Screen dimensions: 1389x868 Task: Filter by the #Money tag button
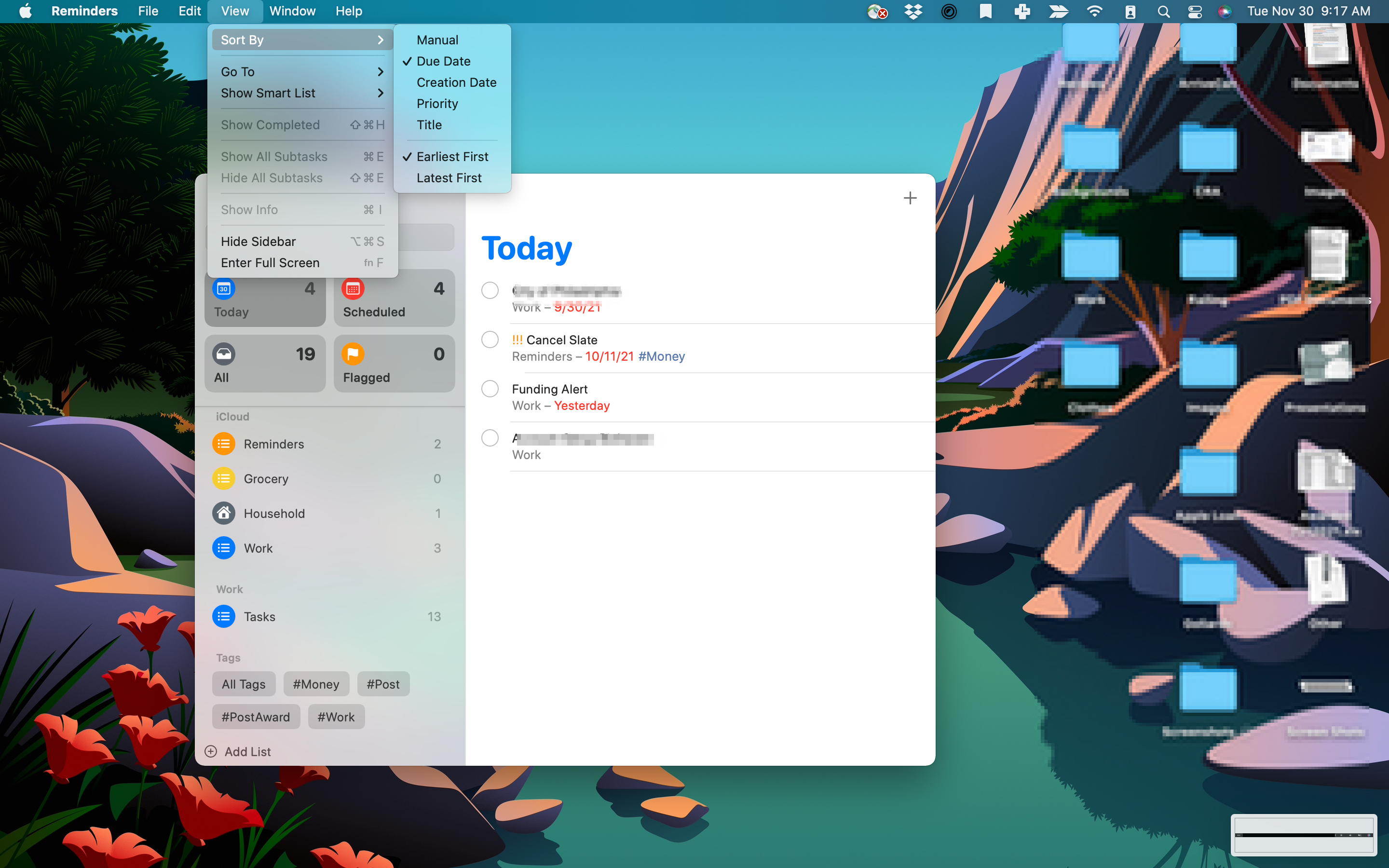point(316,684)
